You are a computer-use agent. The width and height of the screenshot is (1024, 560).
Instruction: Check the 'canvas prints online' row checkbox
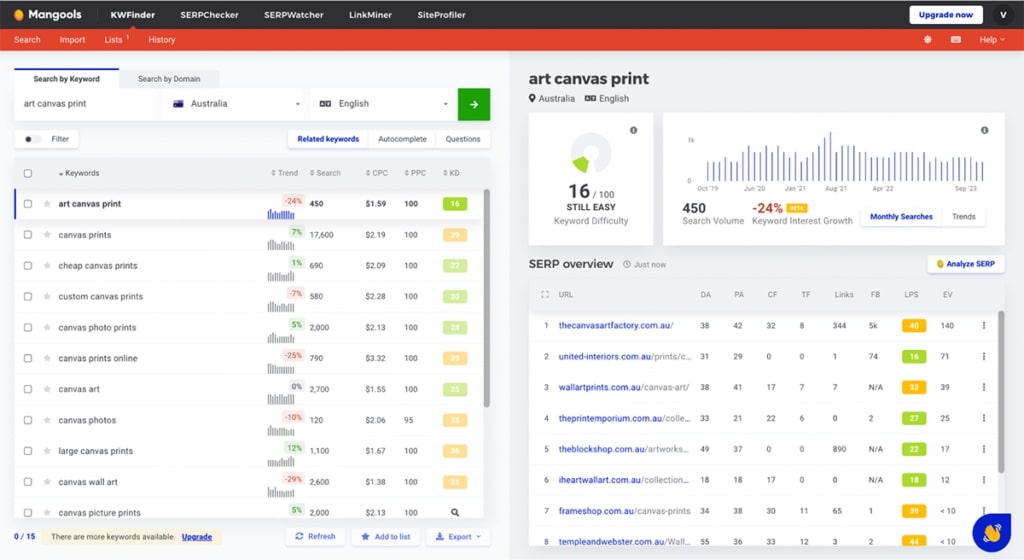[x=27, y=358]
